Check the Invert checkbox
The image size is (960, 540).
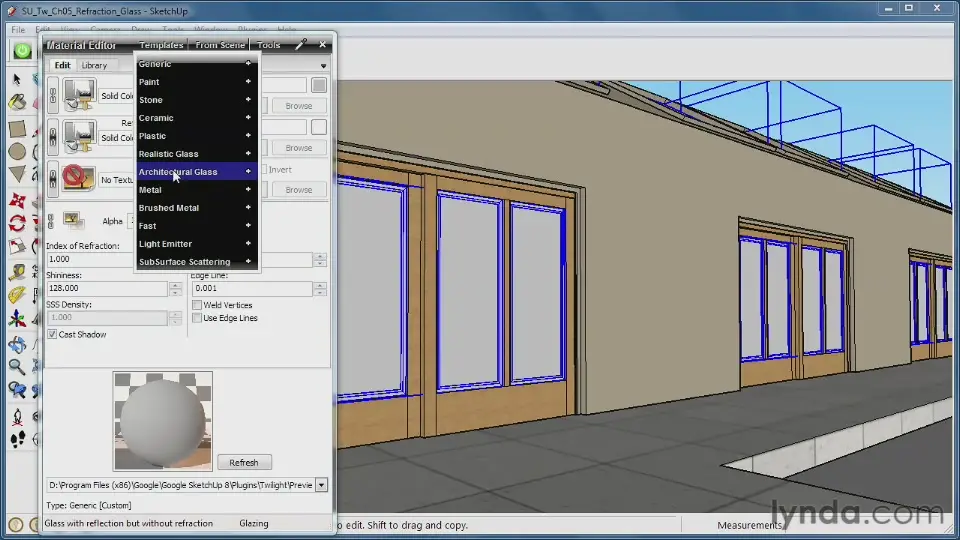[x=264, y=170]
